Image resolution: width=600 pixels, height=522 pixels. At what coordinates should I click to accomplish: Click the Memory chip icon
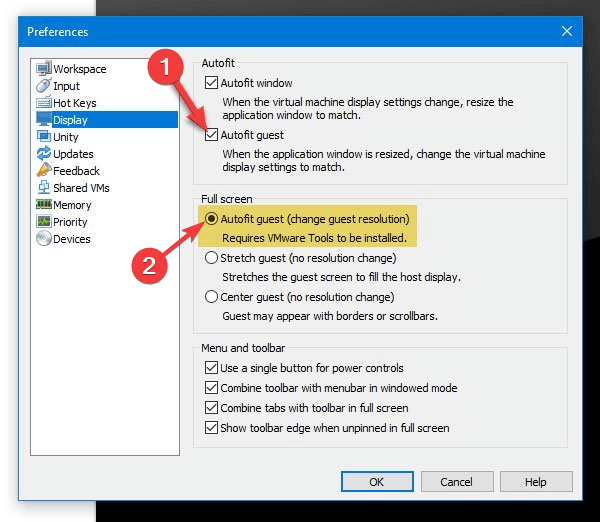(44, 204)
